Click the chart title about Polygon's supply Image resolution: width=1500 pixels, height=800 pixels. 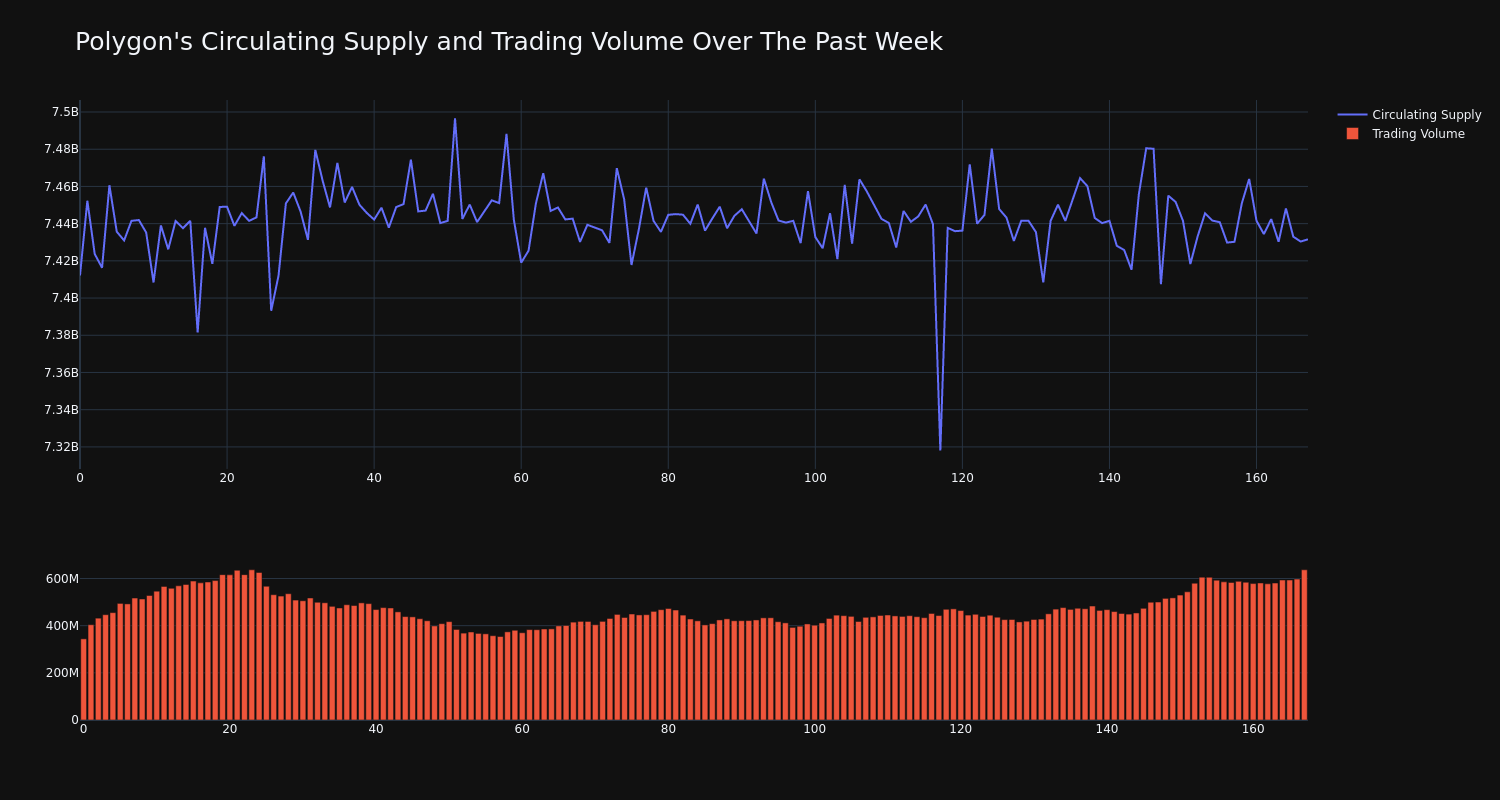coord(508,42)
